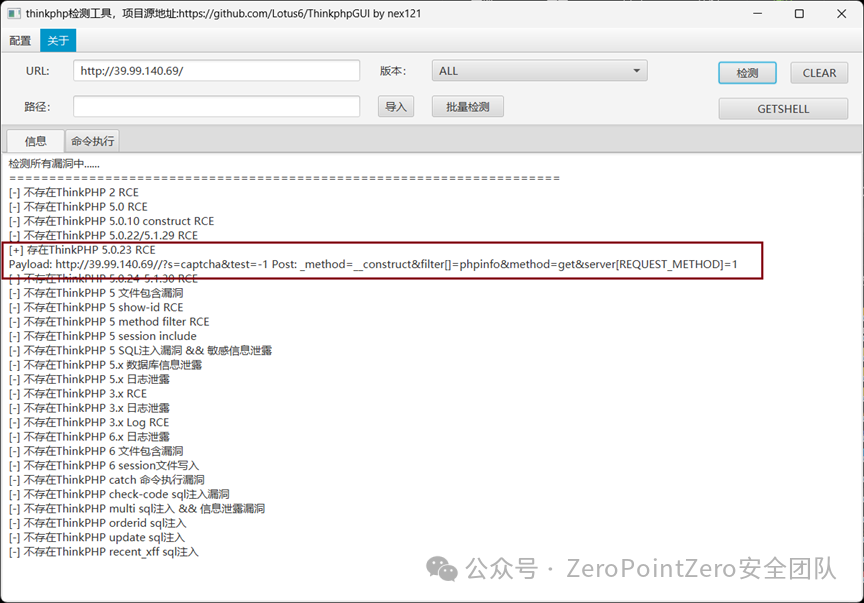The height and width of the screenshot is (603, 864).
Task: Select the line ThinkPHP 6 session文件写入
Action: pyautogui.click(x=104, y=465)
